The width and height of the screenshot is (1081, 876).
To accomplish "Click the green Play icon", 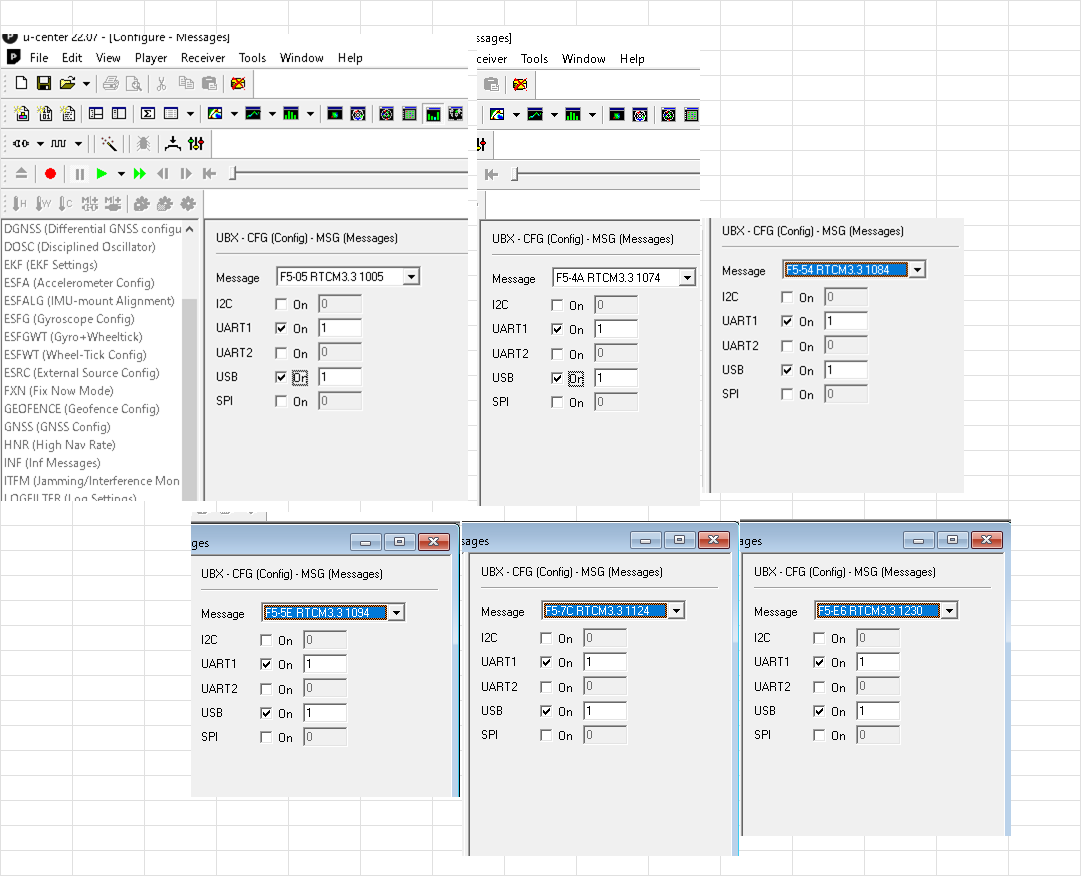I will coord(102,174).
